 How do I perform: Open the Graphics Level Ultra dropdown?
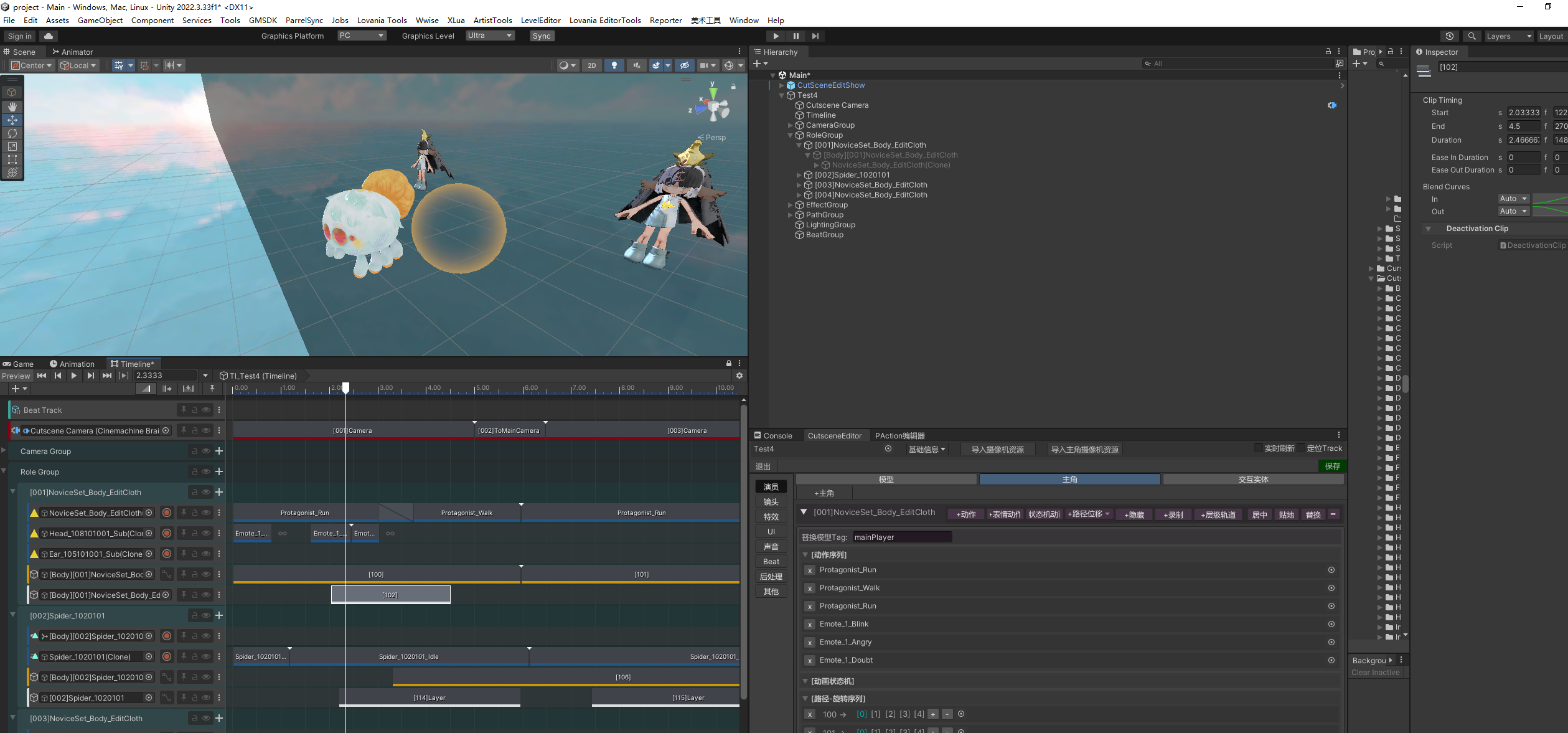tap(490, 36)
